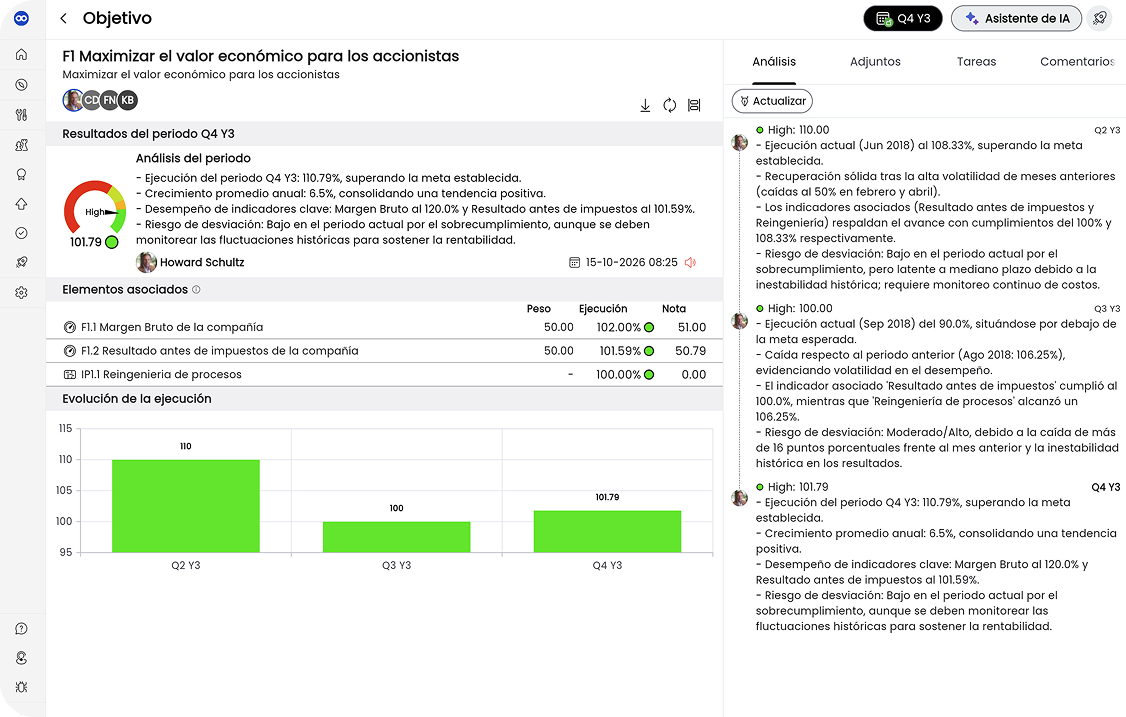The width and height of the screenshot is (1126, 717).
Task: Click the High gauge showing 101.79
Action: pyautogui.click(x=94, y=214)
